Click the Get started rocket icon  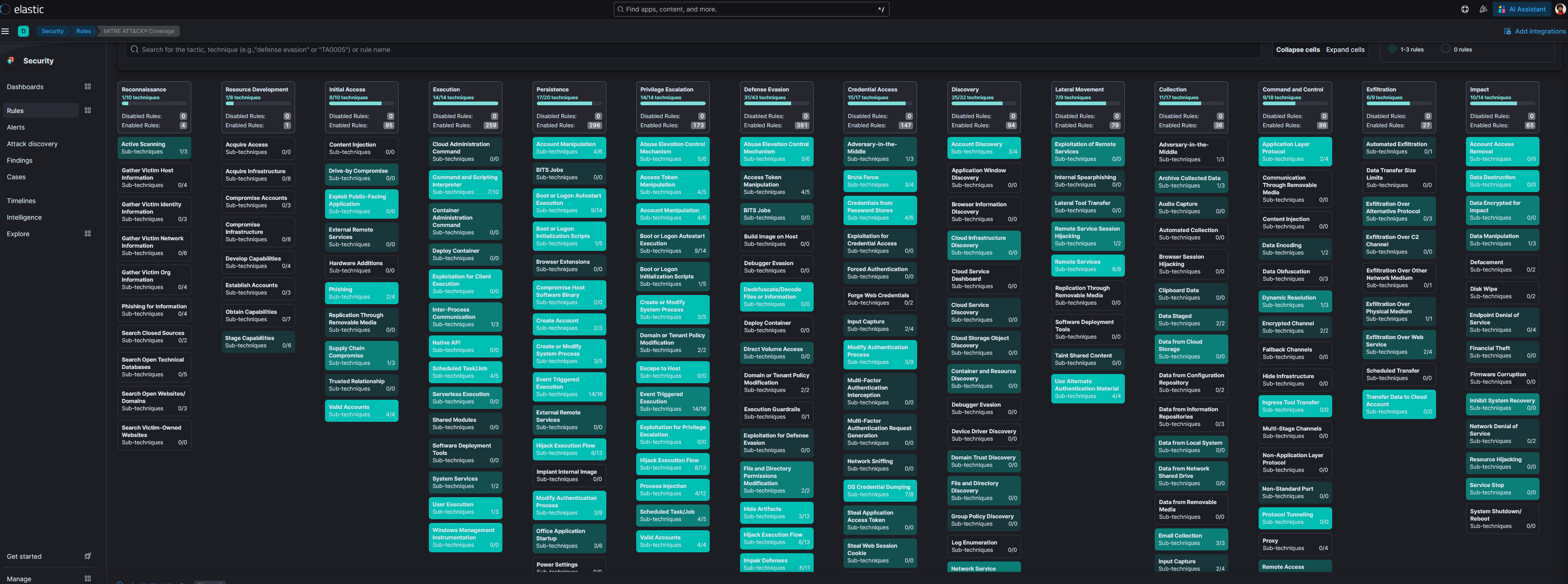pos(88,556)
